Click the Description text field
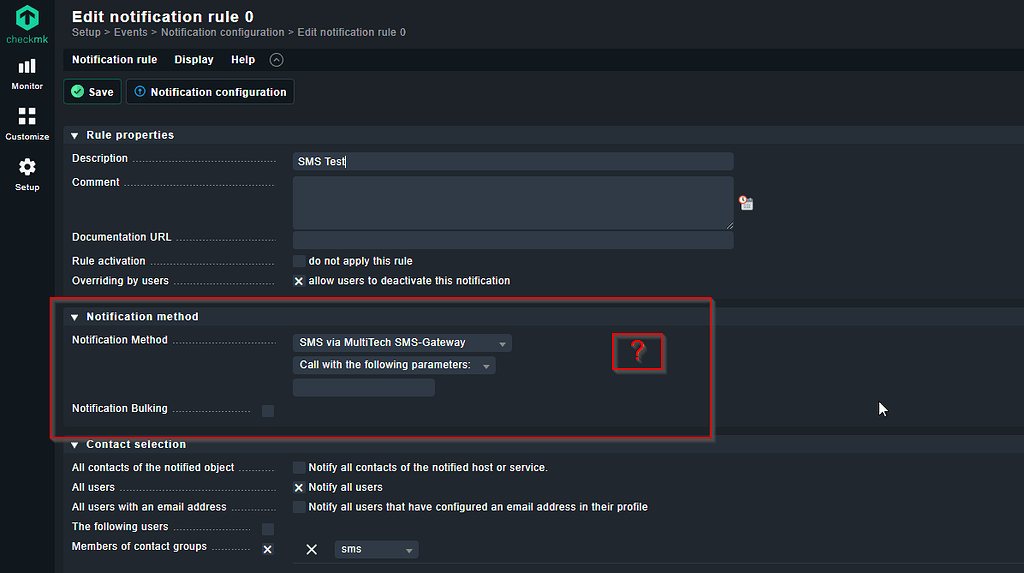The width and height of the screenshot is (1024, 573). 513,162
